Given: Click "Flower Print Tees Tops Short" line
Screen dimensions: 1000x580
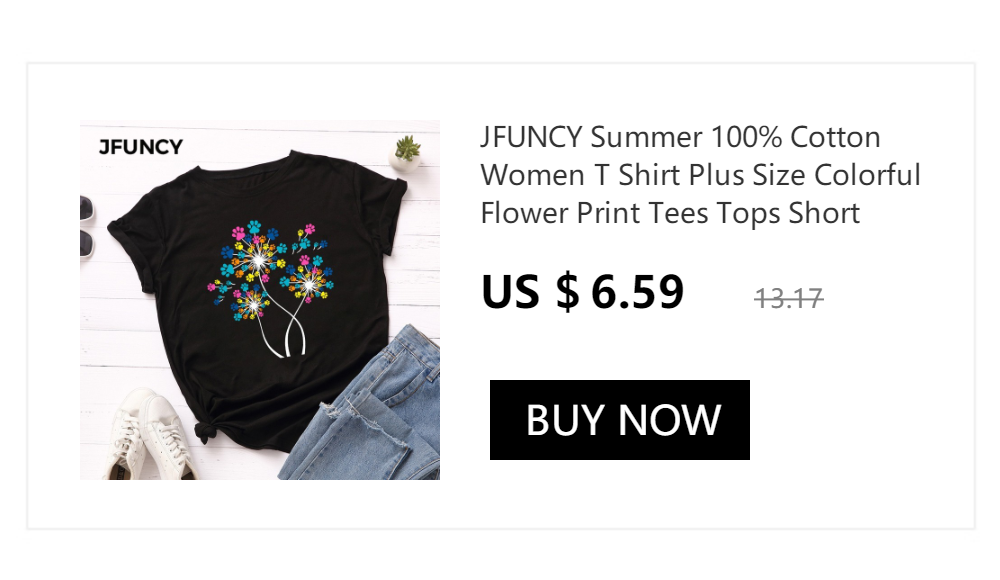Looking at the screenshot, I should coord(670,213).
